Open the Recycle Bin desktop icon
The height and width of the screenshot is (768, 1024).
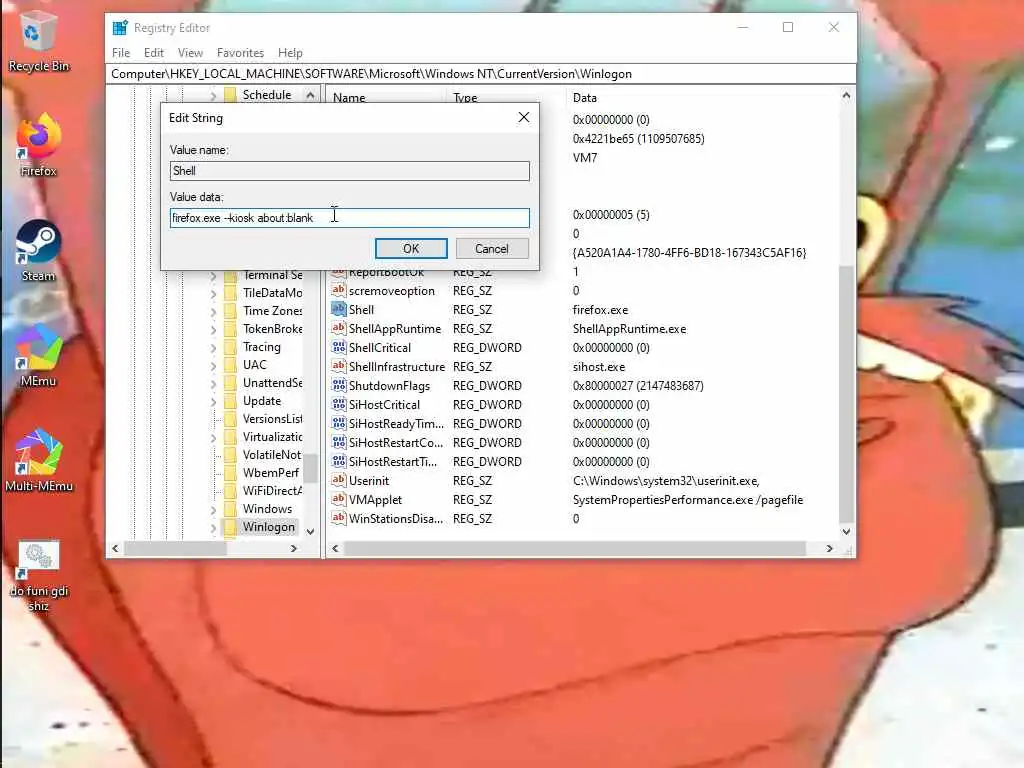pyautogui.click(x=38, y=40)
